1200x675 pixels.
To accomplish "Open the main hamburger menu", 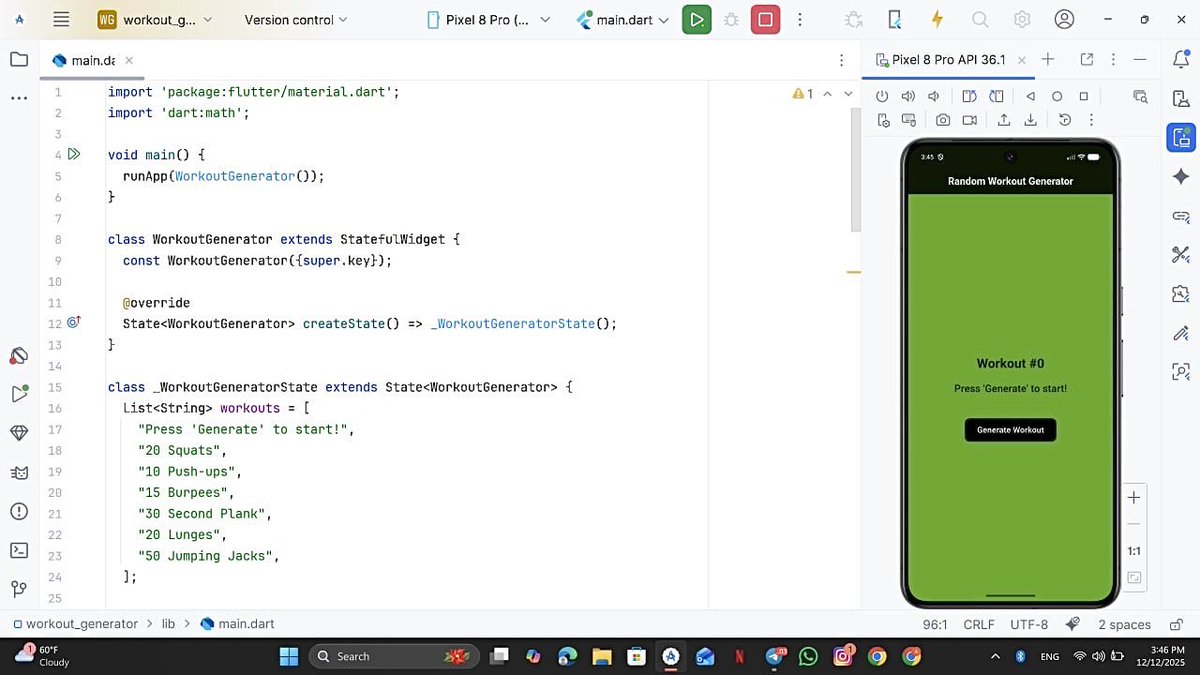I will tap(61, 19).
